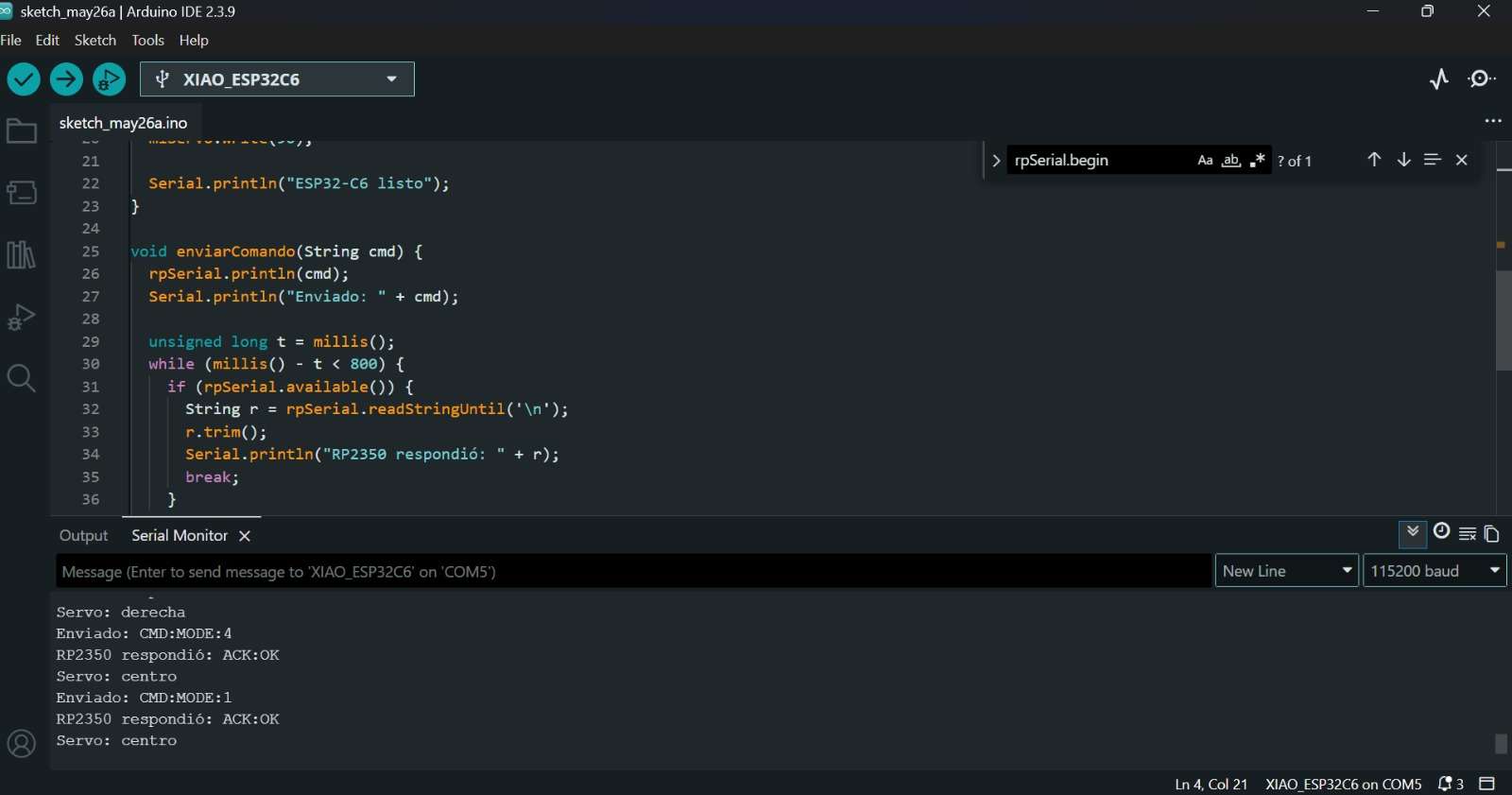
Task: Open the Help menu
Action: [194, 40]
